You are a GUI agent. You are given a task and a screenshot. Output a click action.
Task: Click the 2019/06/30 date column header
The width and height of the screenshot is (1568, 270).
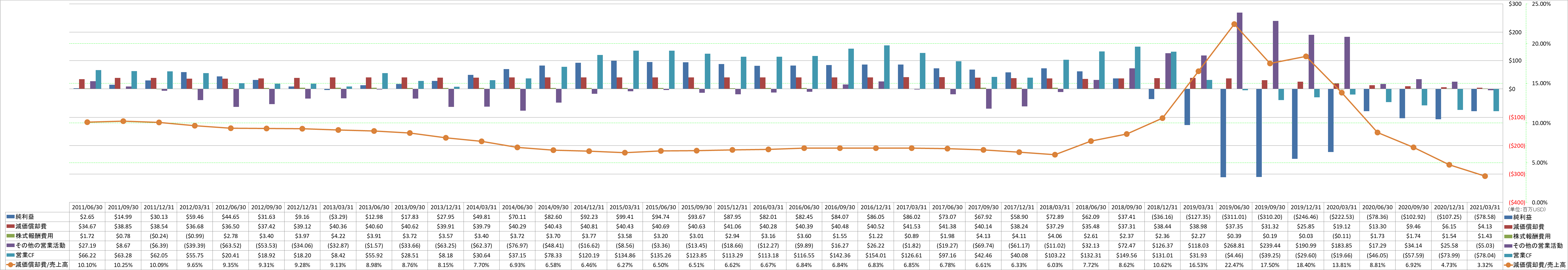click(1234, 207)
